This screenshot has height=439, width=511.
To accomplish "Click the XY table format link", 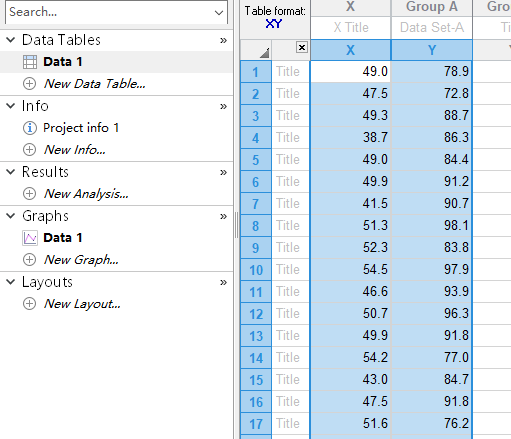I will click(x=274, y=24).
